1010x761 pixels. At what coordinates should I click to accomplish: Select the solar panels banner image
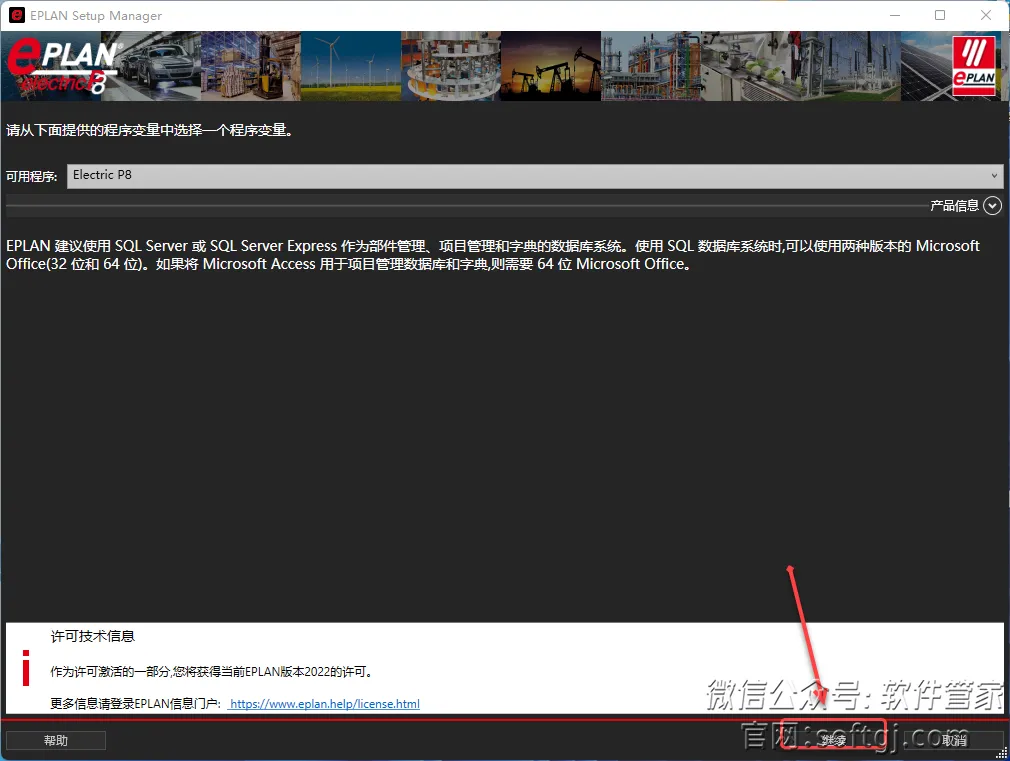pos(920,65)
